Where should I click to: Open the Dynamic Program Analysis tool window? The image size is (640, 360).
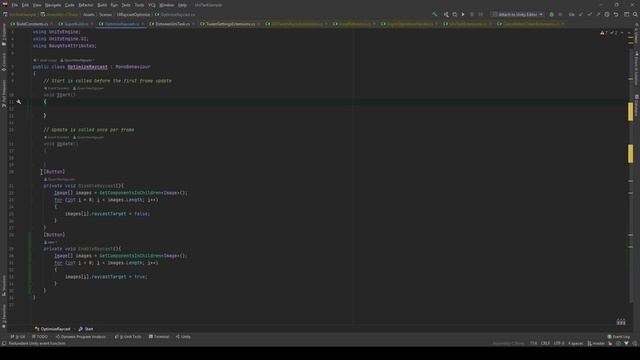pyautogui.click(x=81, y=337)
